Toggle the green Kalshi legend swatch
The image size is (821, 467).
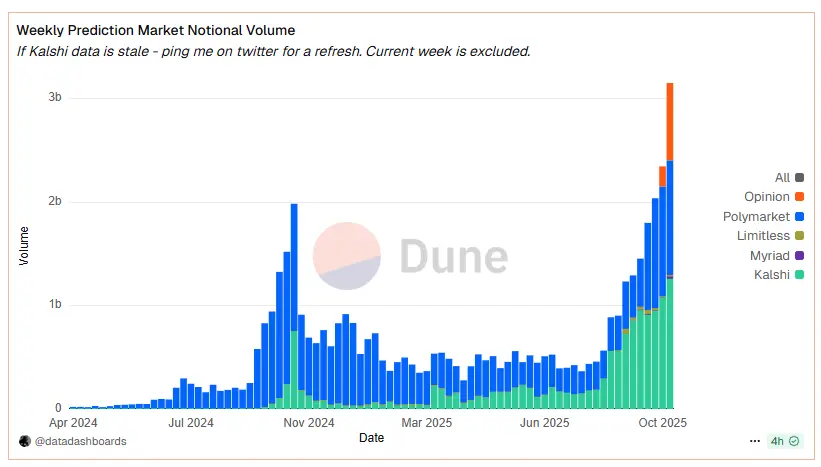coord(799,275)
